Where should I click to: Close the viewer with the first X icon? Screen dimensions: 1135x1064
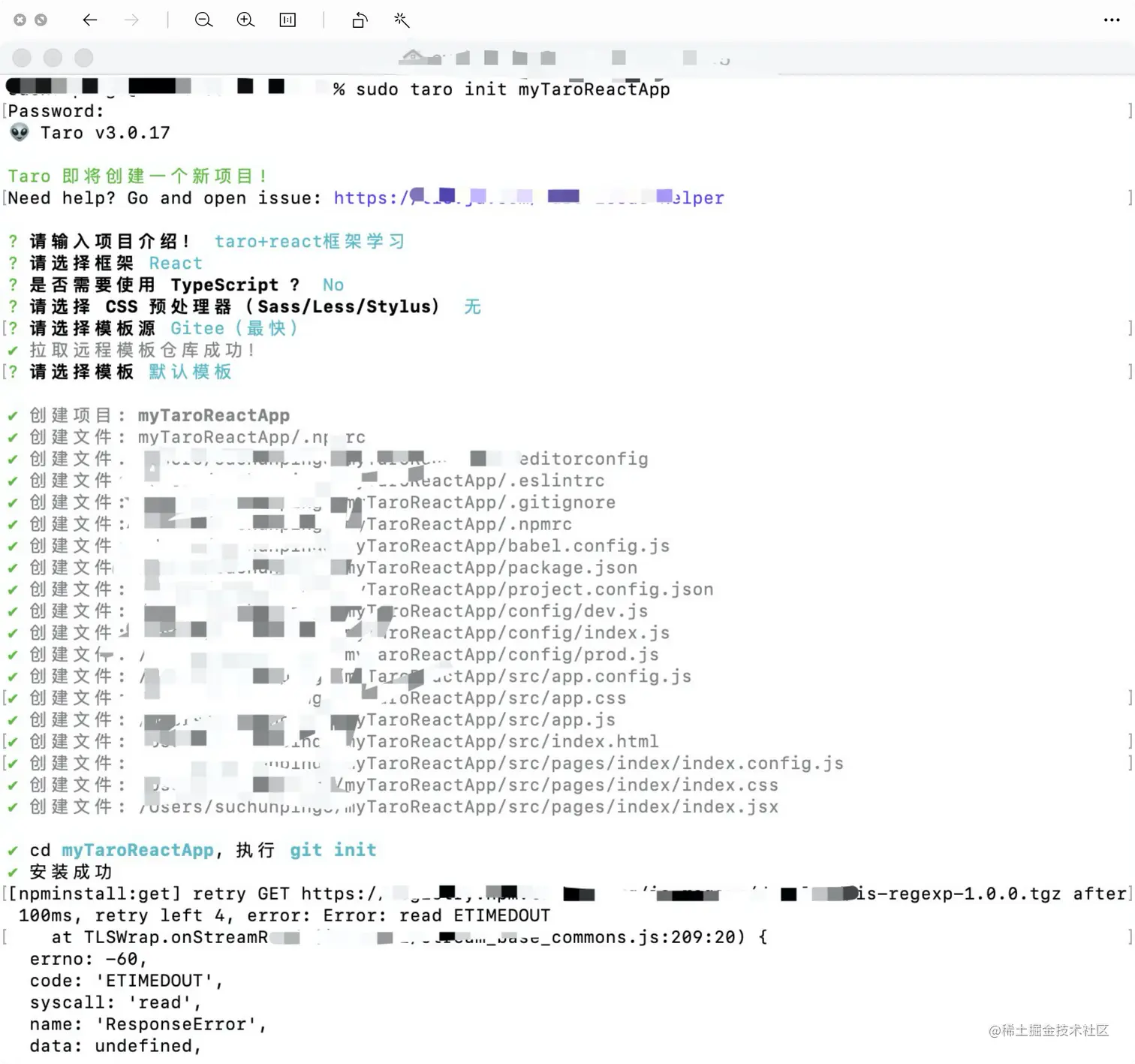tap(20, 20)
